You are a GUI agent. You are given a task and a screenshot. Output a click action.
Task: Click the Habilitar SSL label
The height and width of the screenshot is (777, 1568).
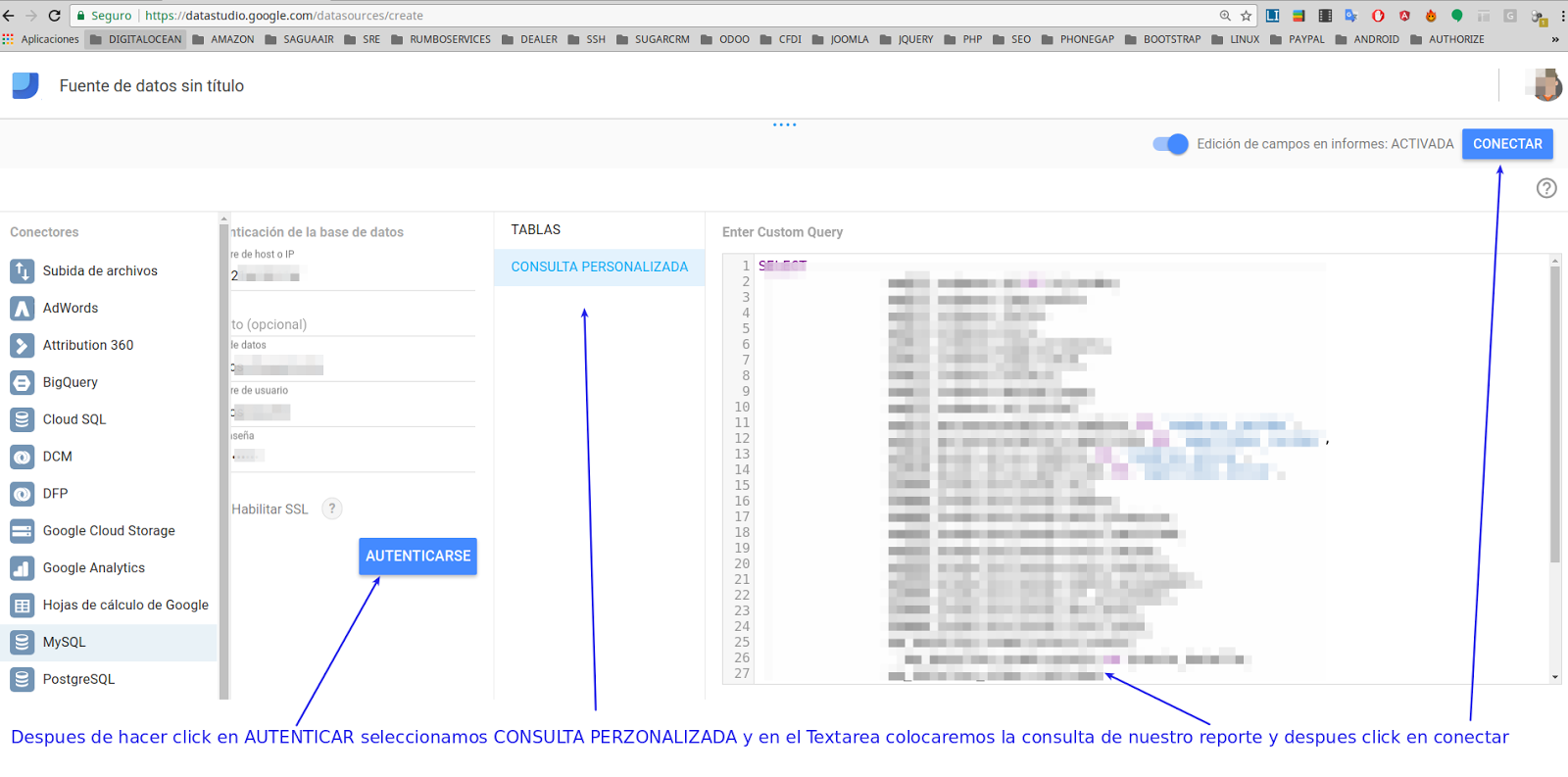[269, 510]
